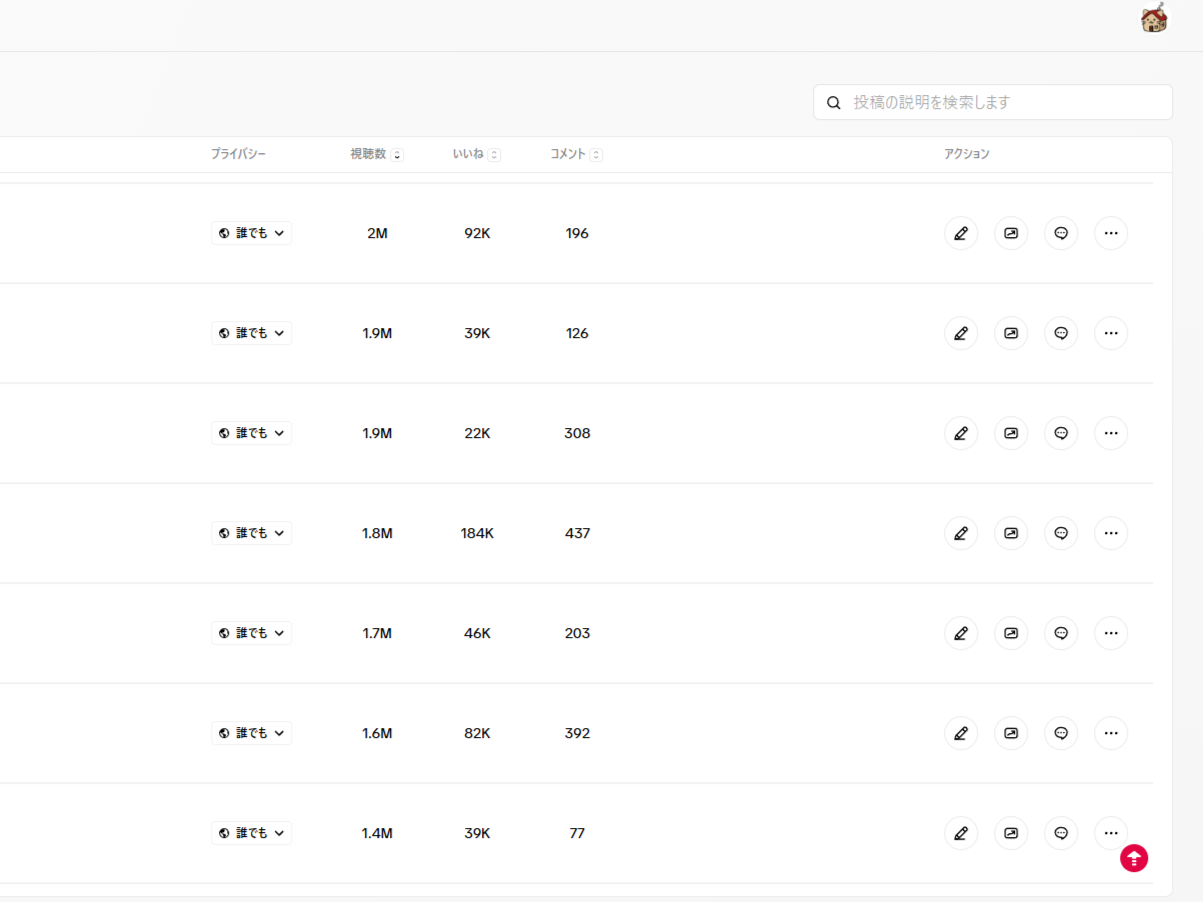Screen dimensions: 1203x902
Task: Click the 392 comments value
Action: pyautogui.click(x=577, y=733)
